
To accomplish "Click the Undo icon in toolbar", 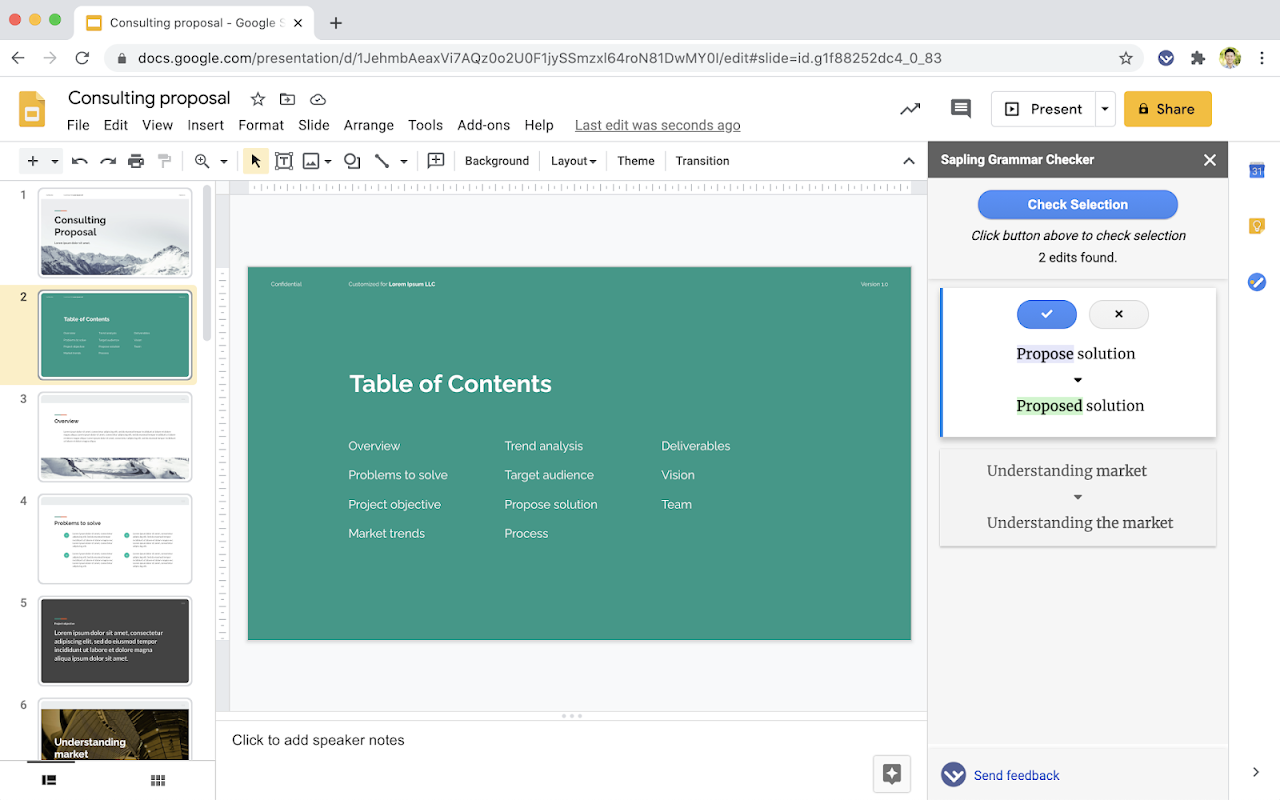I will point(80,161).
